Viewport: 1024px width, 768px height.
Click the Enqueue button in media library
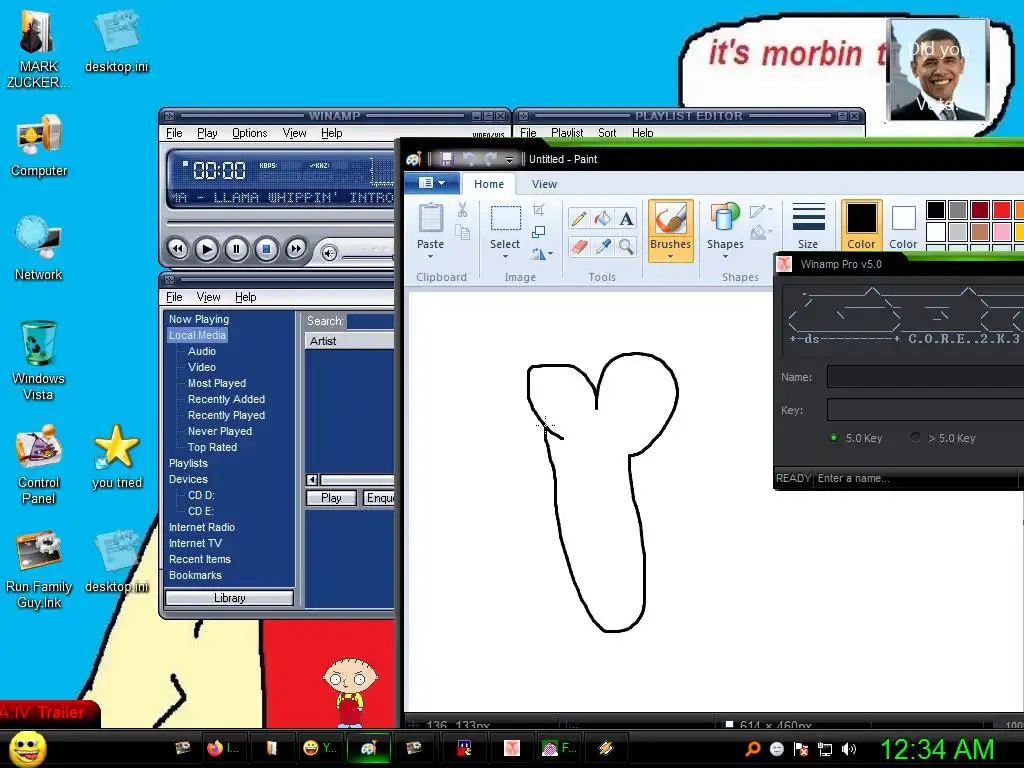[x=379, y=498]
